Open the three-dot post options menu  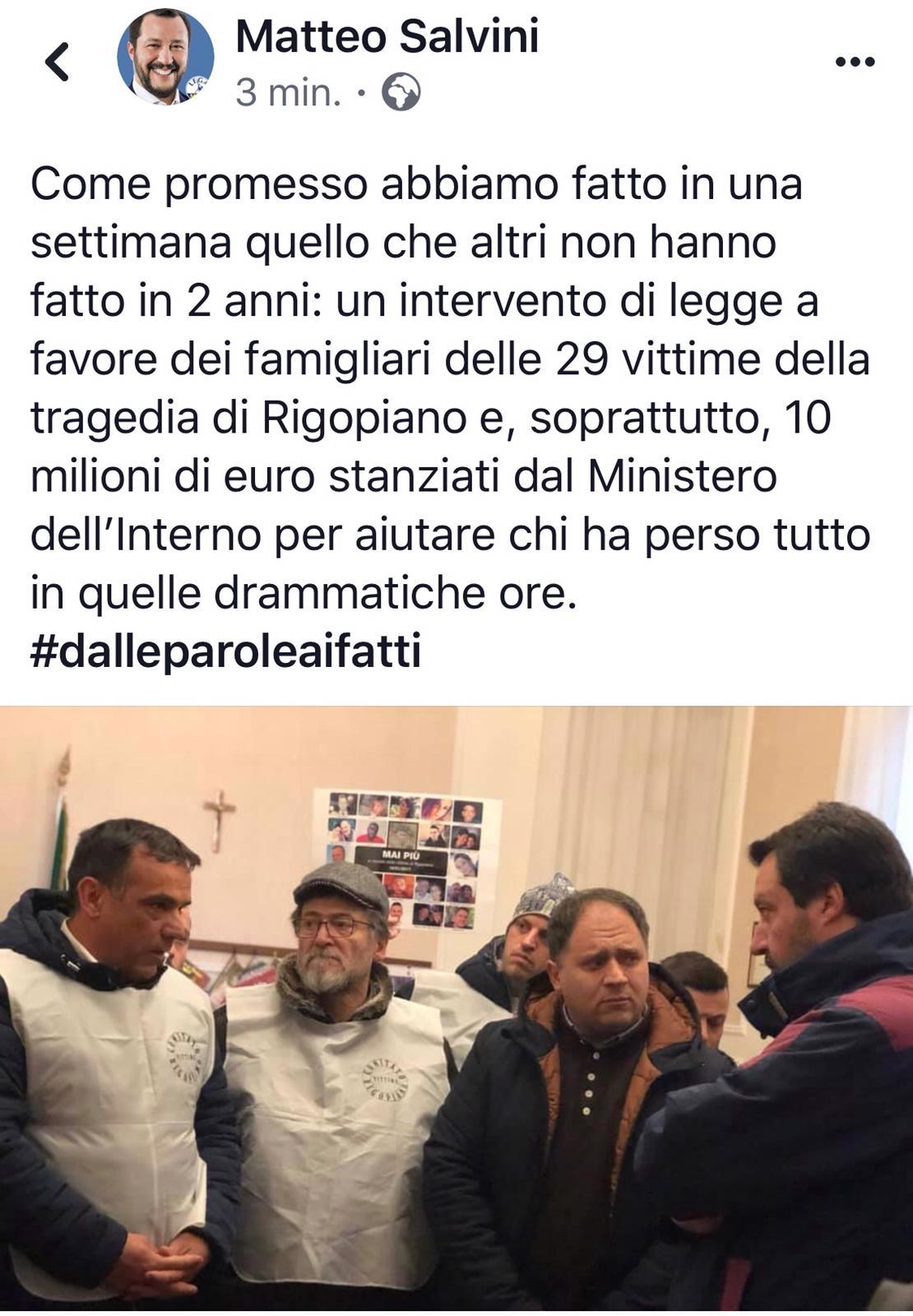tap(855, 62)
